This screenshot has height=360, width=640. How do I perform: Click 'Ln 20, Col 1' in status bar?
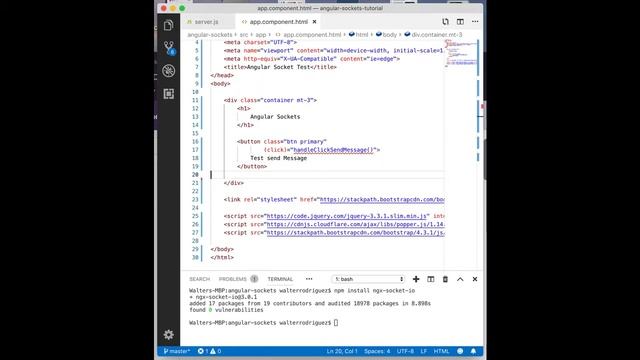click(342, 351)
